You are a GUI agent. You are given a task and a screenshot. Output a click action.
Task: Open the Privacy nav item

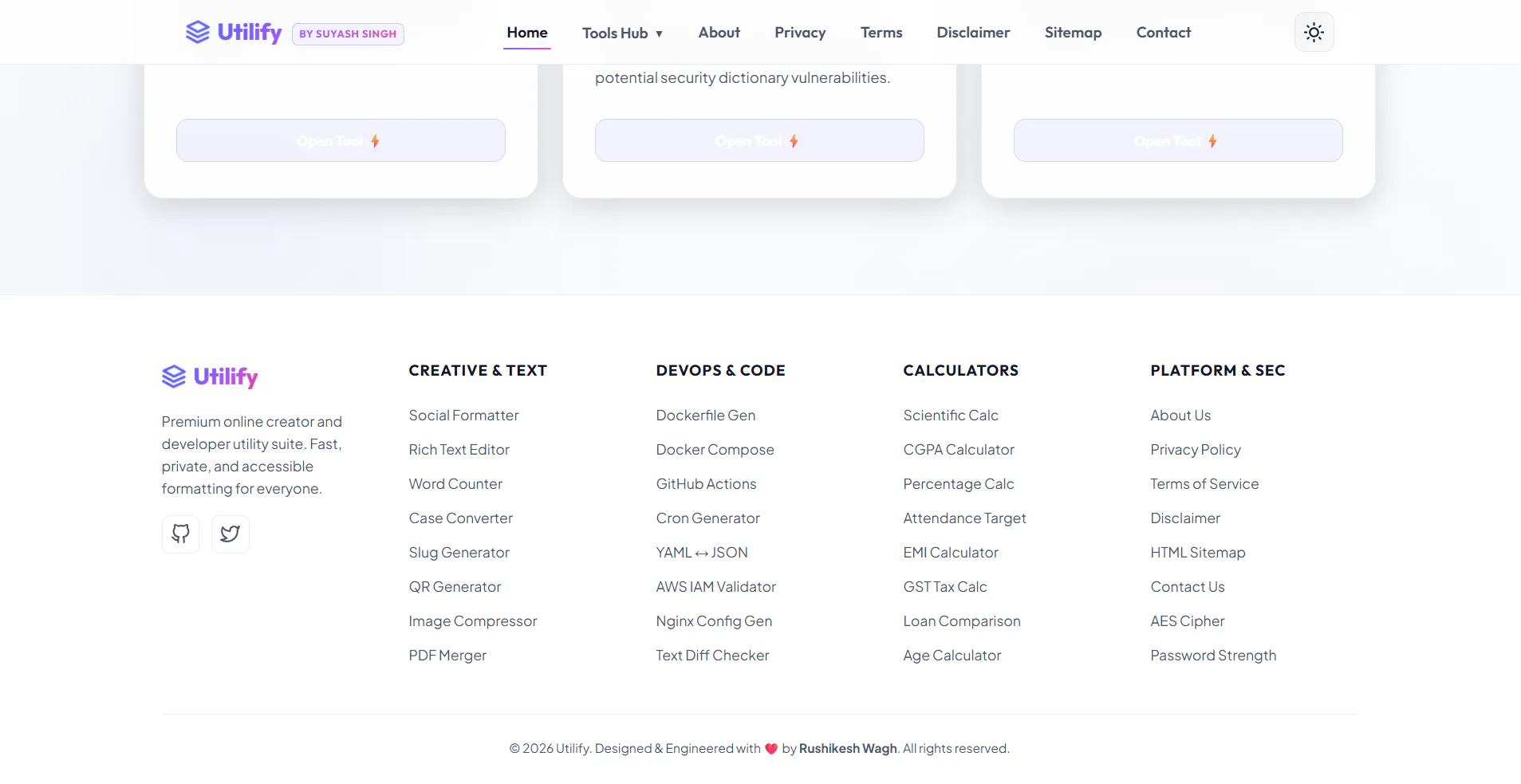[x=800, y=33]
